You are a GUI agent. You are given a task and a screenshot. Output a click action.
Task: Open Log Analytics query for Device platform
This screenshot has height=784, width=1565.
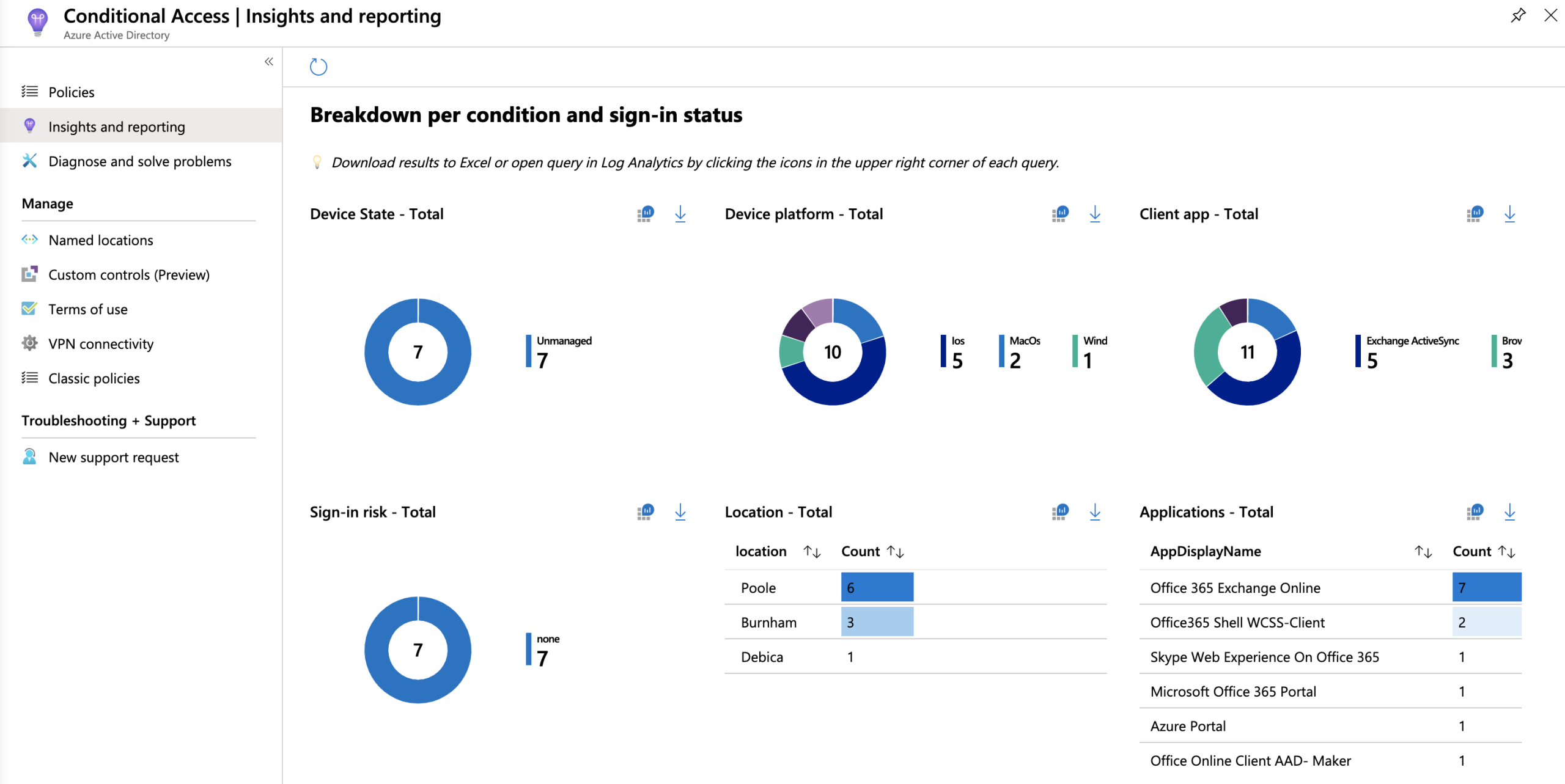coord(1060,214)
